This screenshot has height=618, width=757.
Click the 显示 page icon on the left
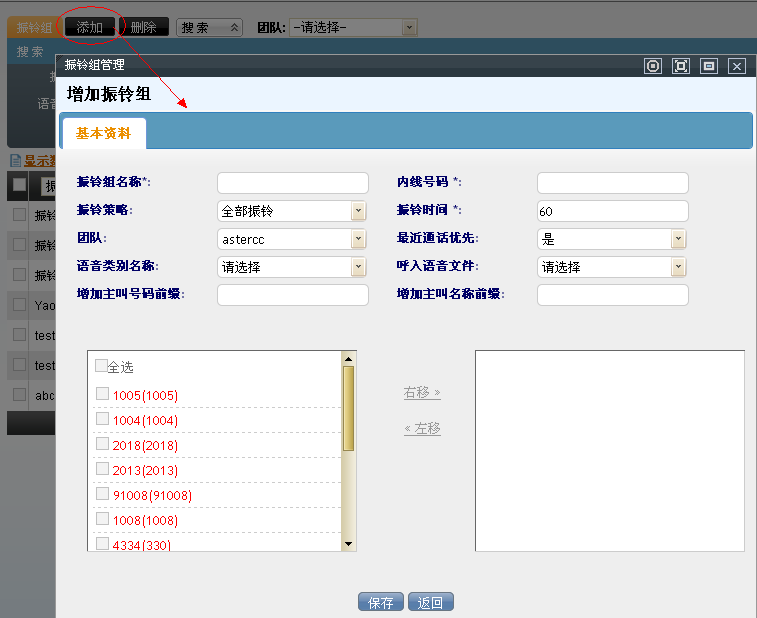pos(15,161)
